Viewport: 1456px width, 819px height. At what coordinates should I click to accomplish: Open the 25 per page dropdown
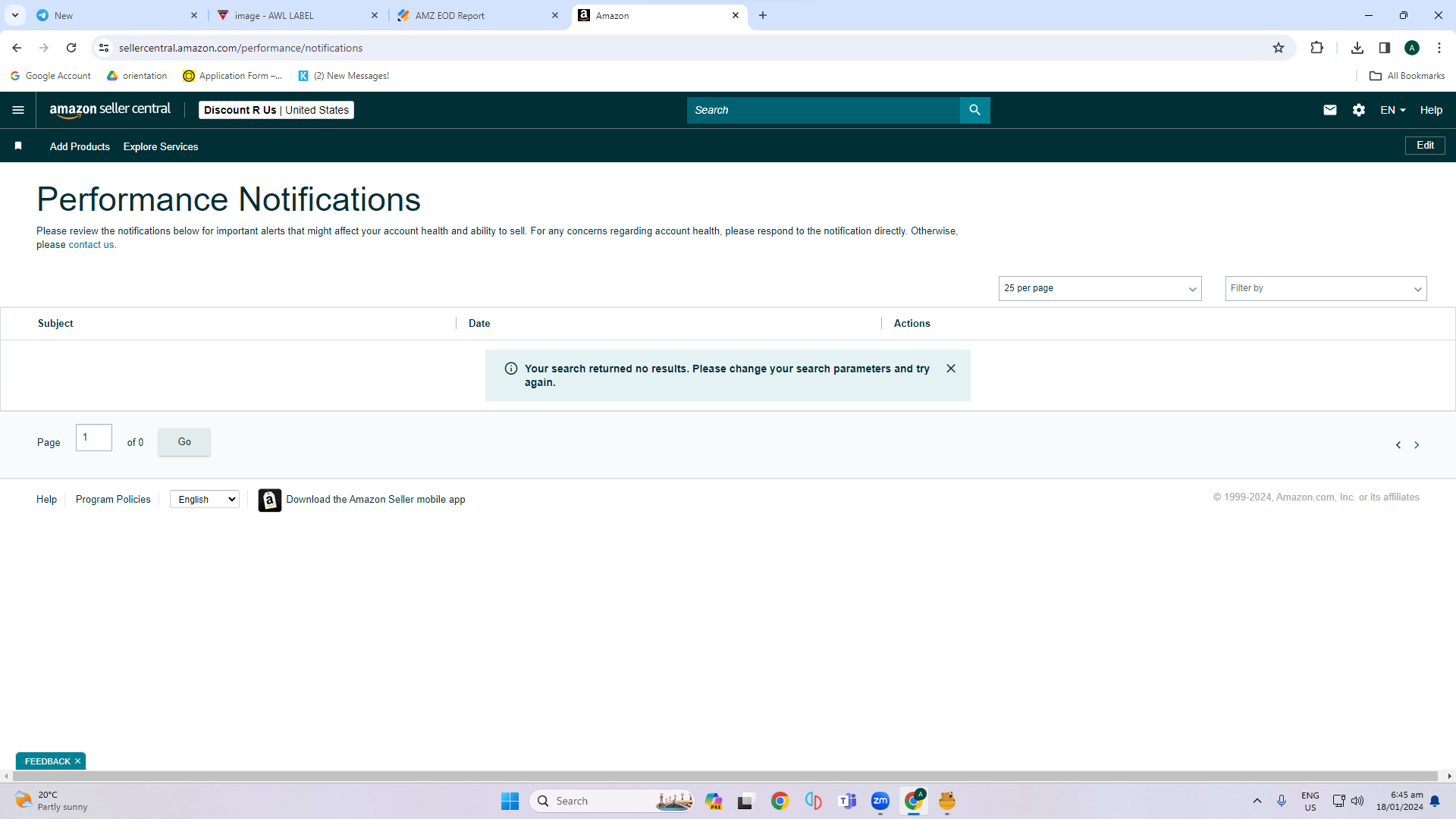pyautogui.click(x=1100, y=288)
